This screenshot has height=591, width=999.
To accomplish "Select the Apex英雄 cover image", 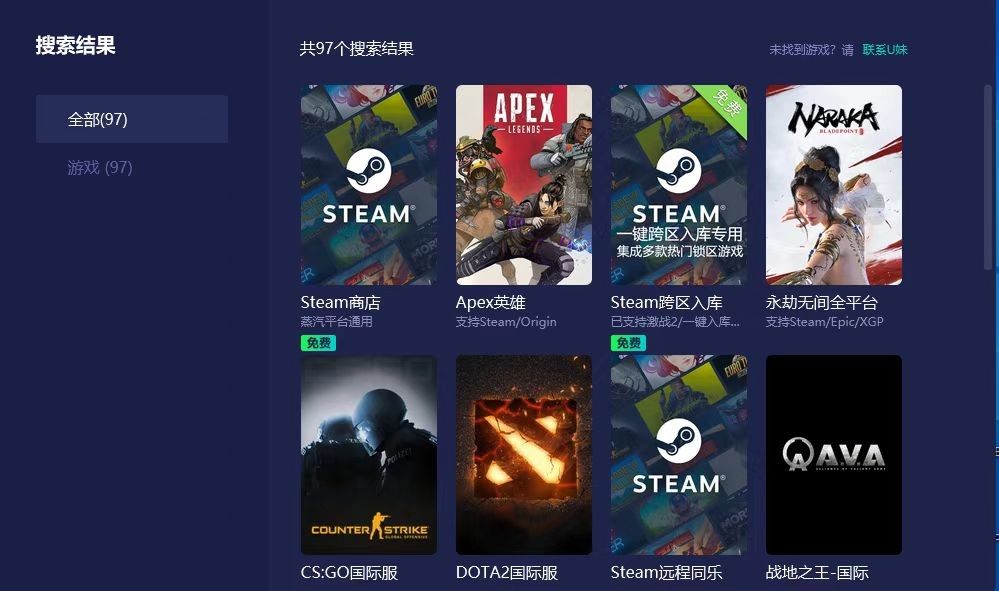I will pyautogui.click(x=523, y=184).
